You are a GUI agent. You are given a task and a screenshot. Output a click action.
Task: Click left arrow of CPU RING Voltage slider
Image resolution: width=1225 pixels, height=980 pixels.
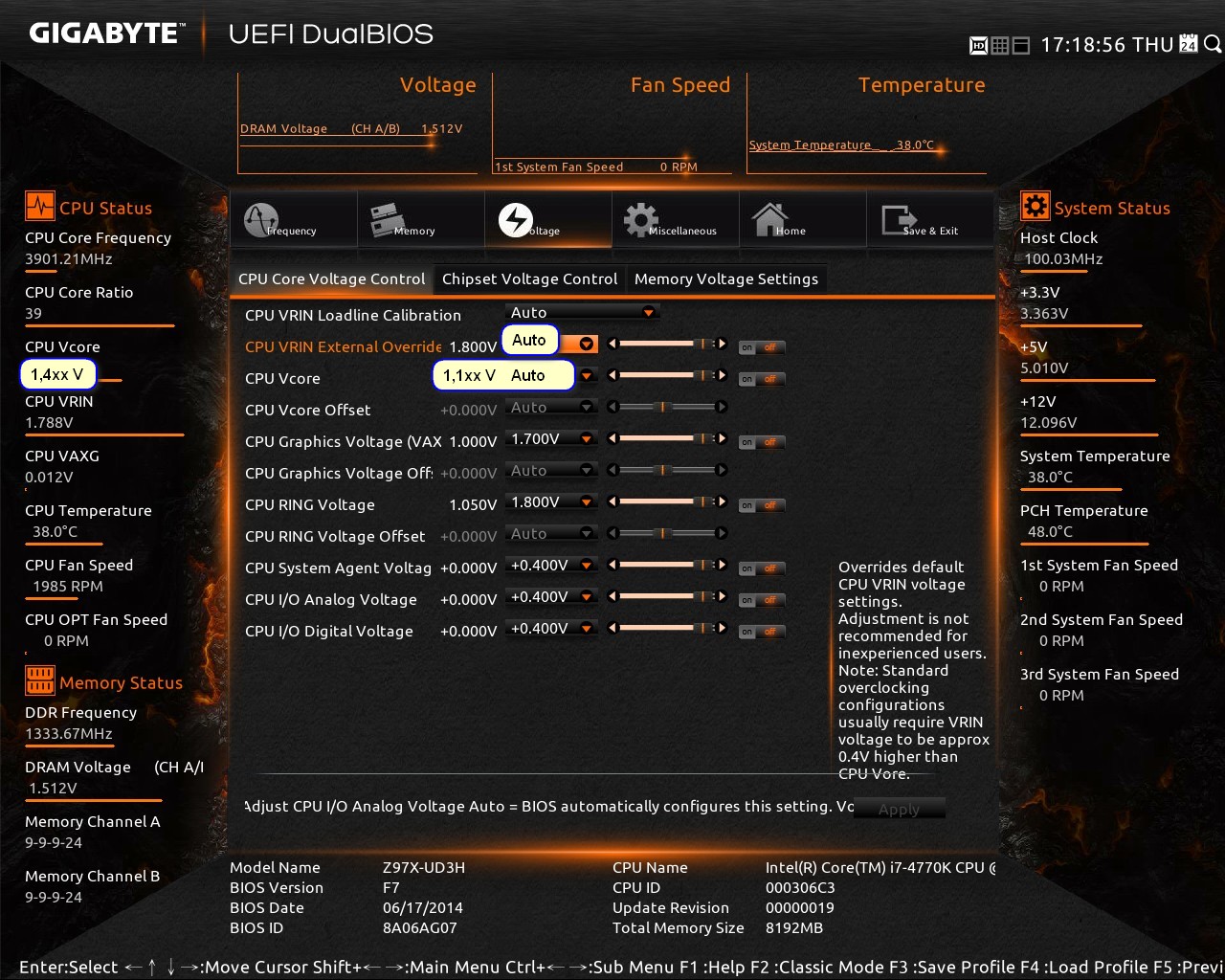(x=612, y=501)
